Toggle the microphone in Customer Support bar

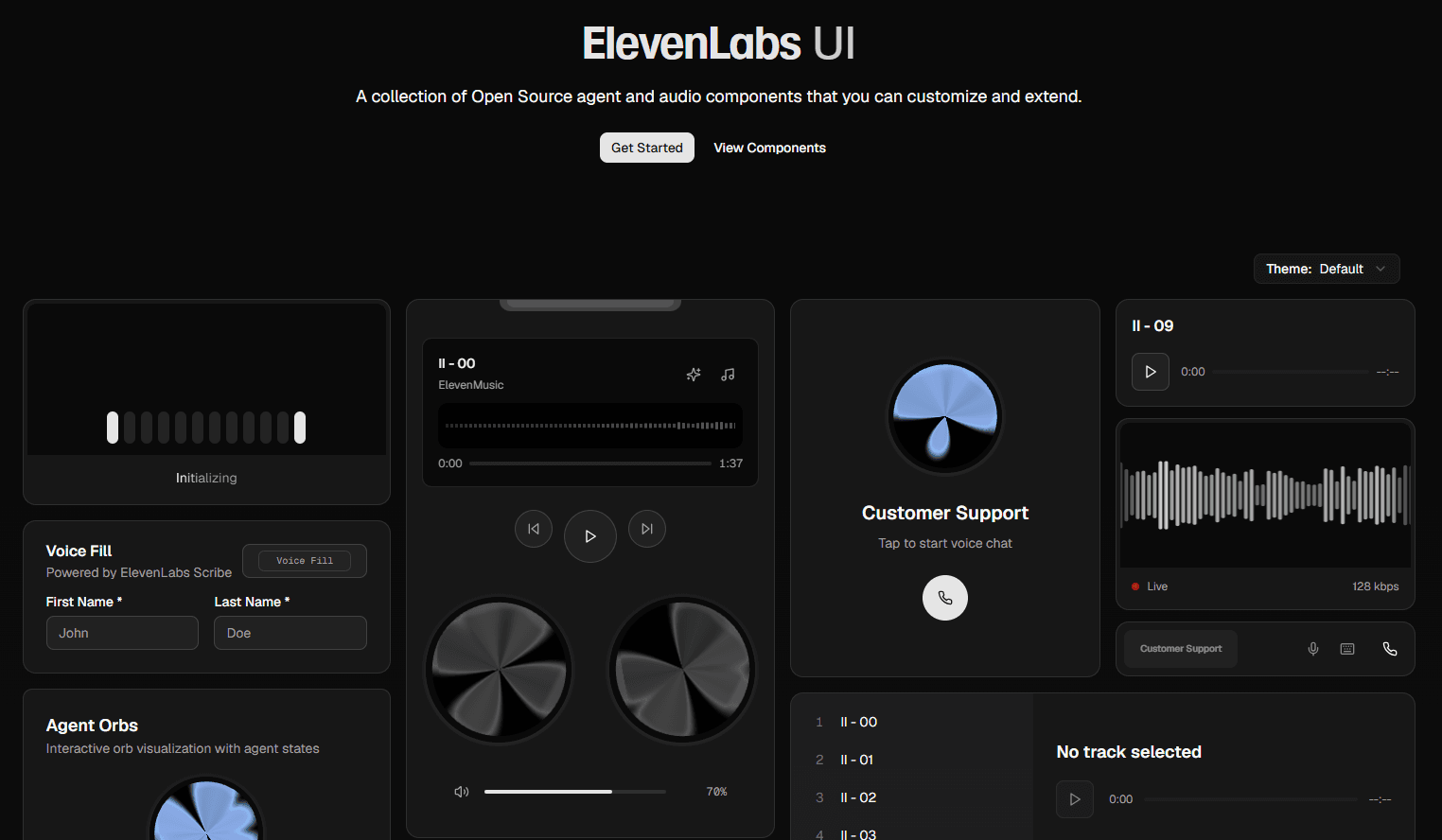coord(1313,649)
